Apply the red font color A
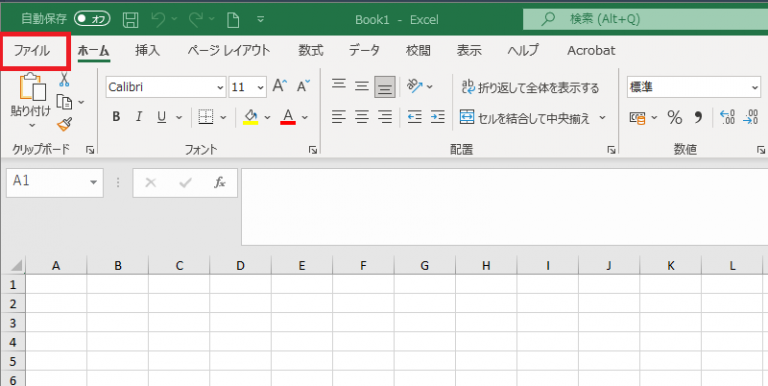 [288, 117]
